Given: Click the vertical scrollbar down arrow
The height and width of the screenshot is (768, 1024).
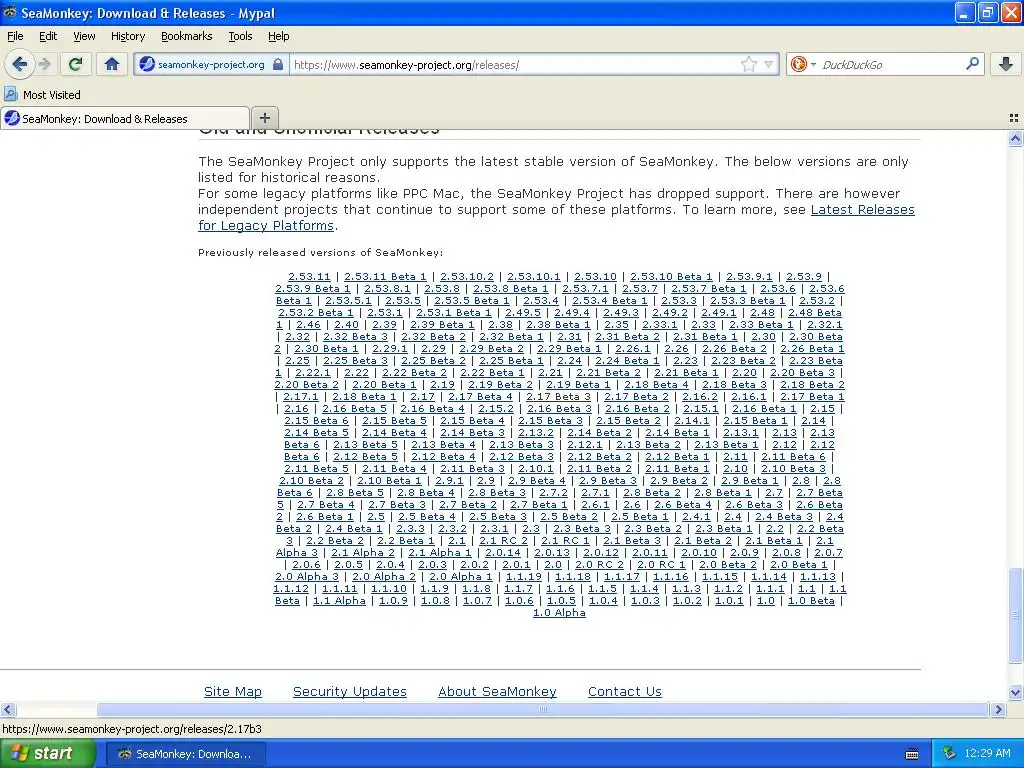Looking at the screenshot, I should coord(1016,692).
